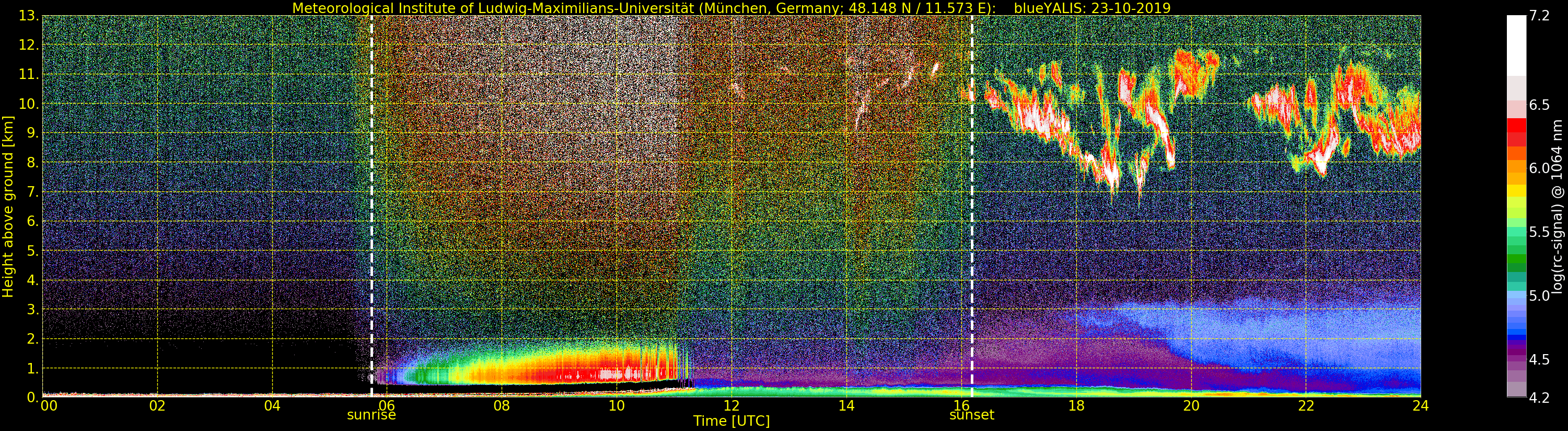1568x431 pixels.
Task: Click the '4.' height axis tick label
Action: tap(33, 280)
